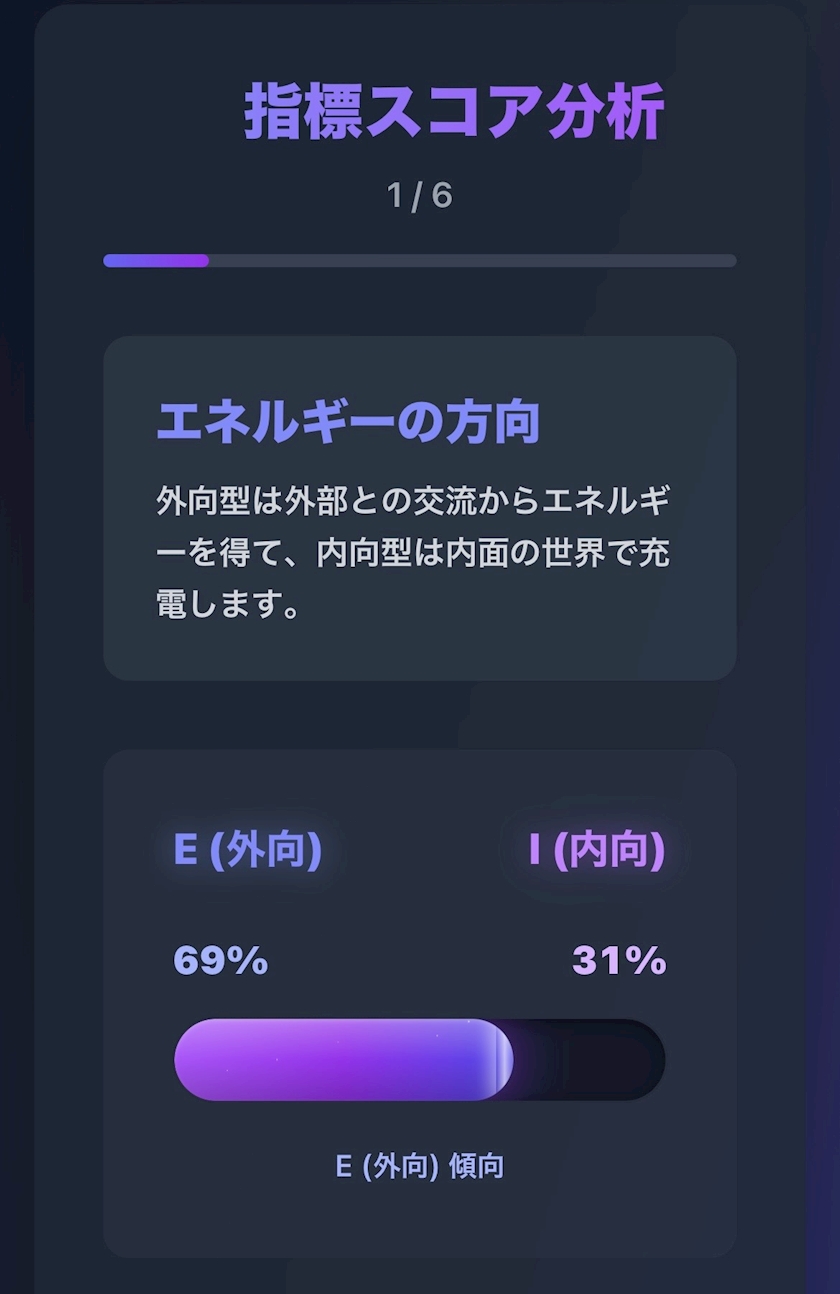Click the filled purple segment of top progress bar
This screenshot has width=840, height=1294.
pyautogui.click(x=156, y=261)
